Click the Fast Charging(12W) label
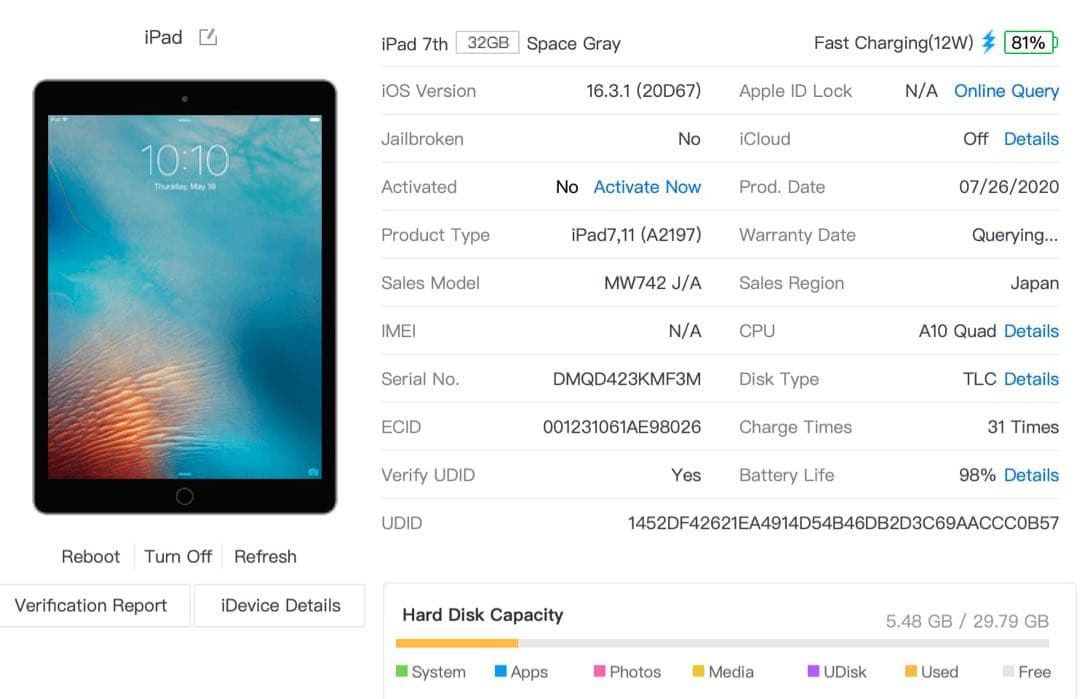The width and height of the screenshot is (1080, 699). (x=893, y=43)
